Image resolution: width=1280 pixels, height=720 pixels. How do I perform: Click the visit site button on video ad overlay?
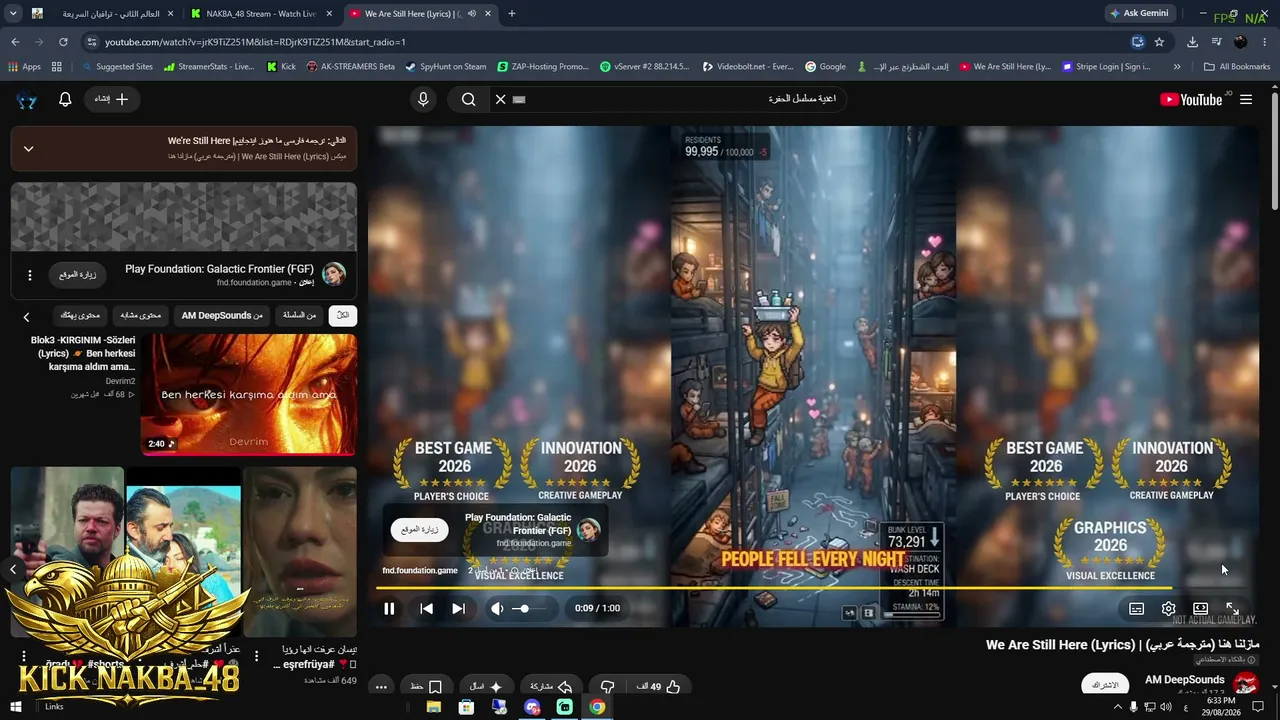pyautogui.click(x=418, y=530)
